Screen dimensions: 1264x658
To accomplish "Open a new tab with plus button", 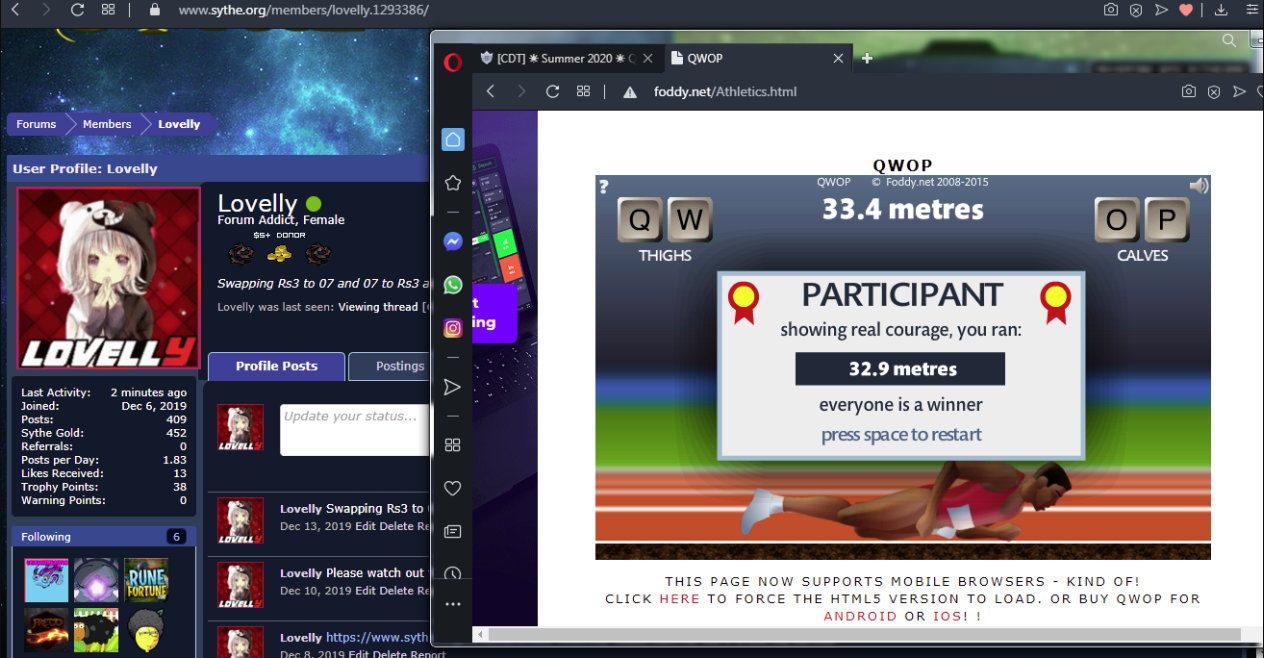I will click(867, 58).
